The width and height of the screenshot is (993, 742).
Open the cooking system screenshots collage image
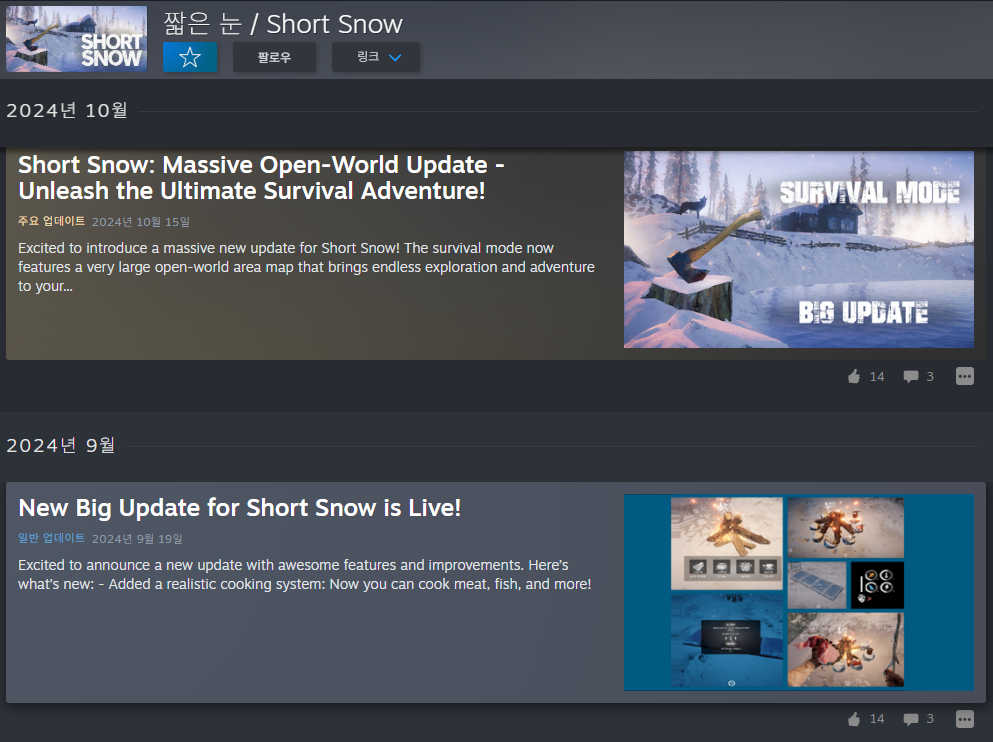[799, 592]
